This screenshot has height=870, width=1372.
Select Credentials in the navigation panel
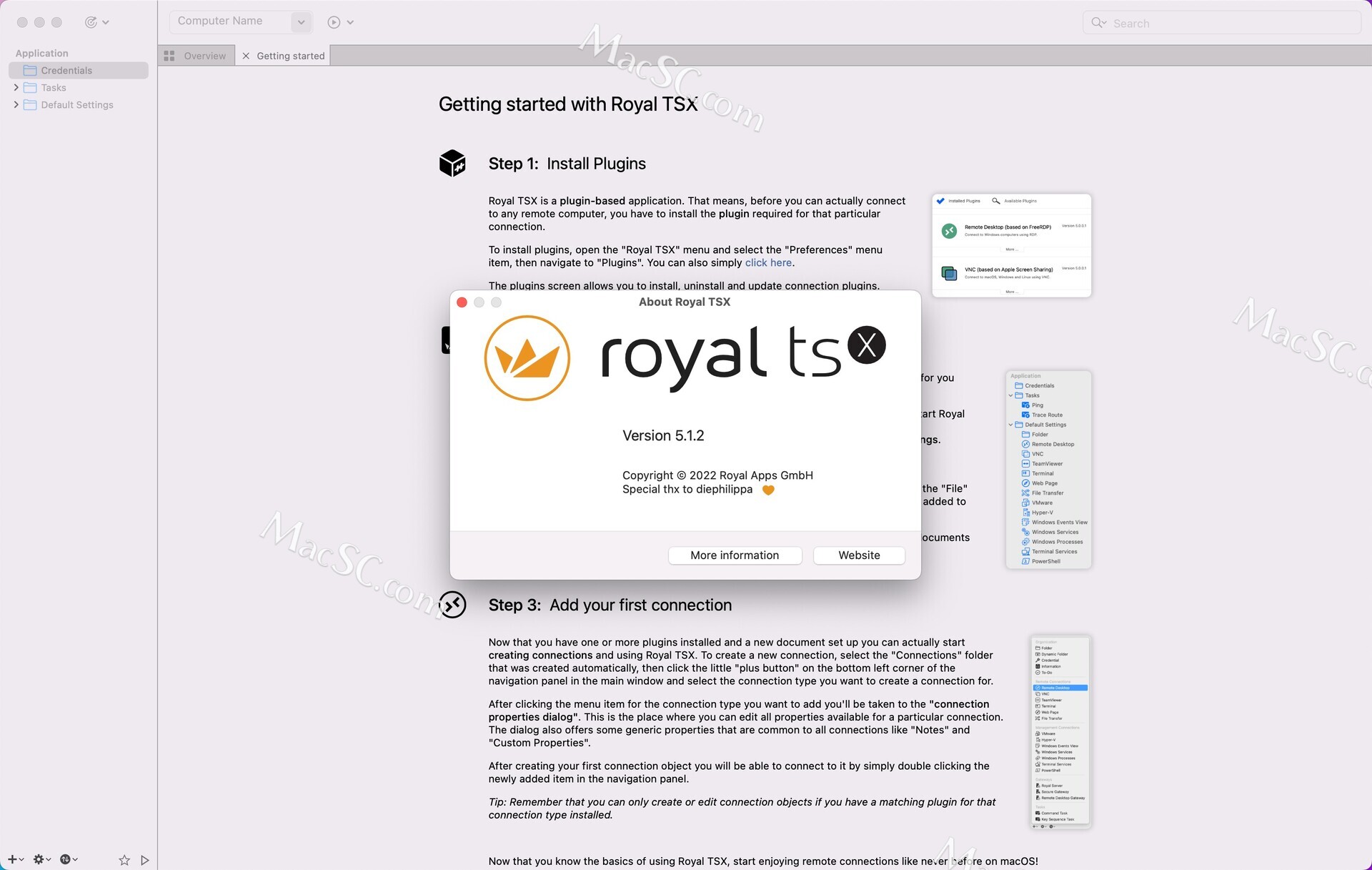(x=79, y=70)
